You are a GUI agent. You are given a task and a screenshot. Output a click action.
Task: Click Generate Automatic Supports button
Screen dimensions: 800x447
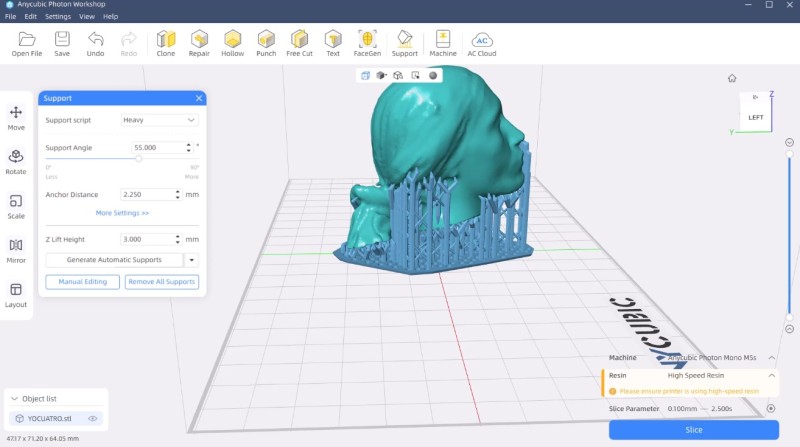click(x=114, y=260)
